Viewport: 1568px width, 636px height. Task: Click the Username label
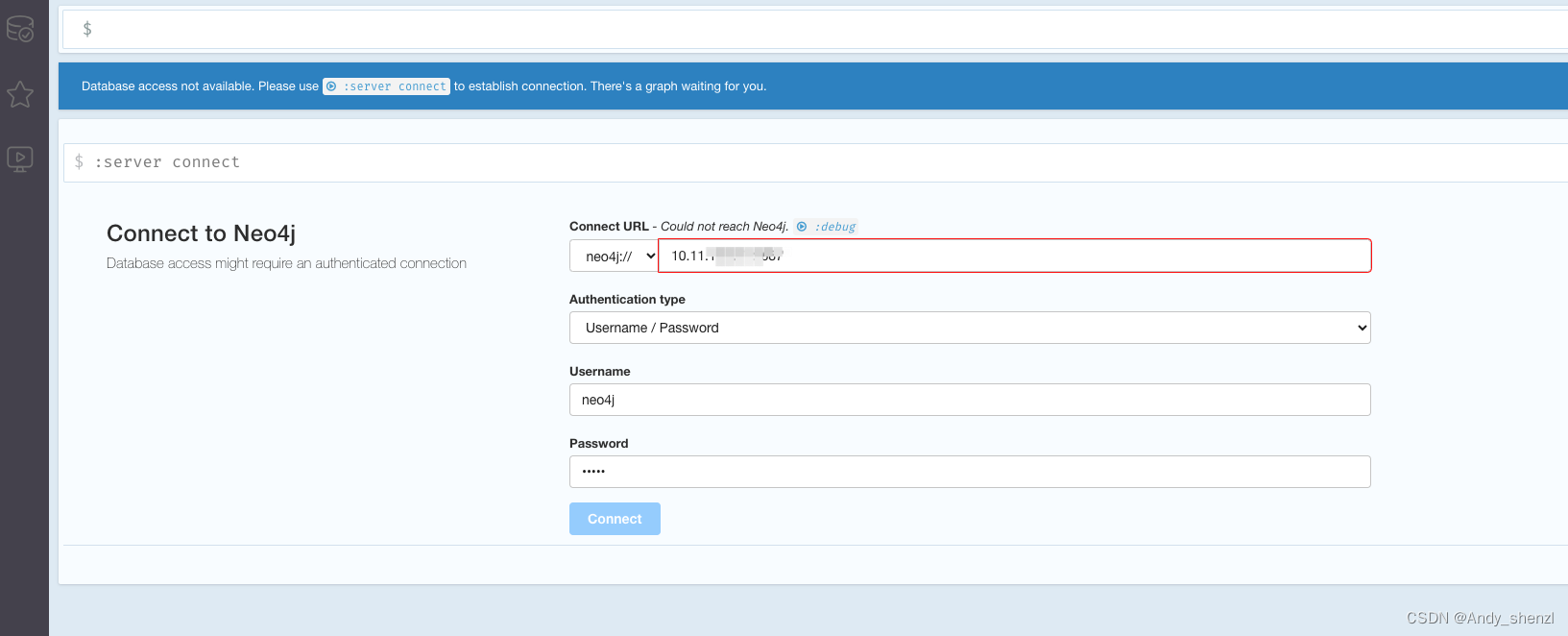[600, 372]
